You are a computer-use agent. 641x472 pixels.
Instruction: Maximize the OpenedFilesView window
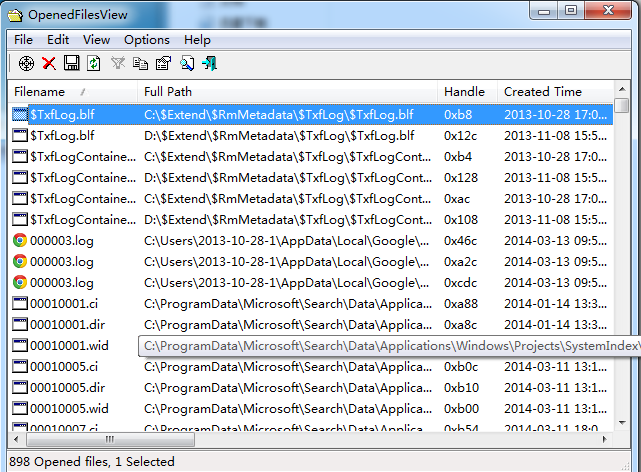click(571, 11)
